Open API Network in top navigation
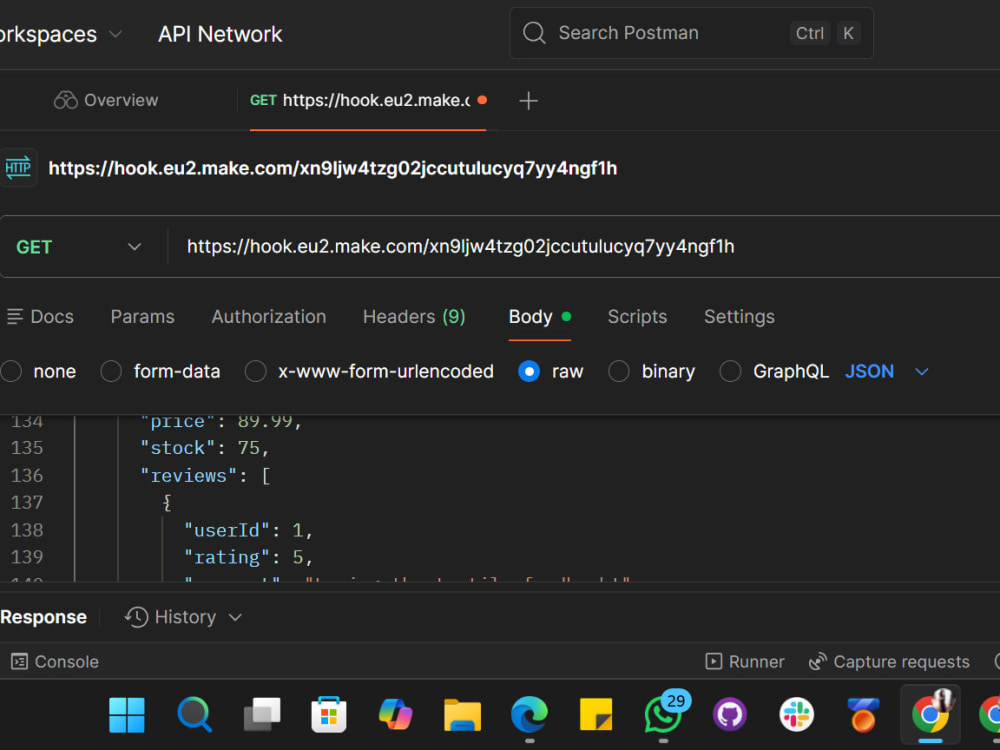Image resolution: width=1000 pixels, height=750 pixels. (x=220, y=34)
